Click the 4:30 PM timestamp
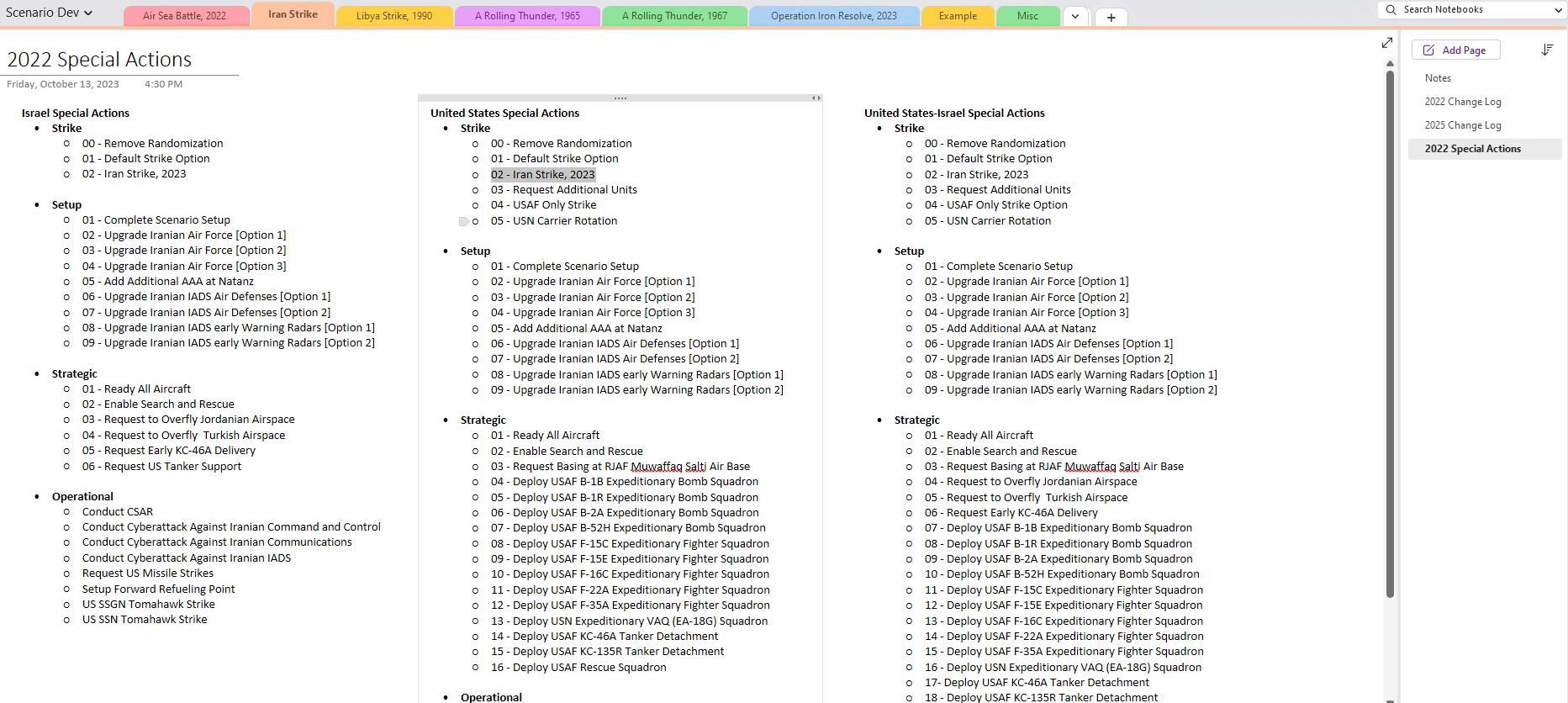This screenshot has height=703, width=1568. click(x=163, y=84)
